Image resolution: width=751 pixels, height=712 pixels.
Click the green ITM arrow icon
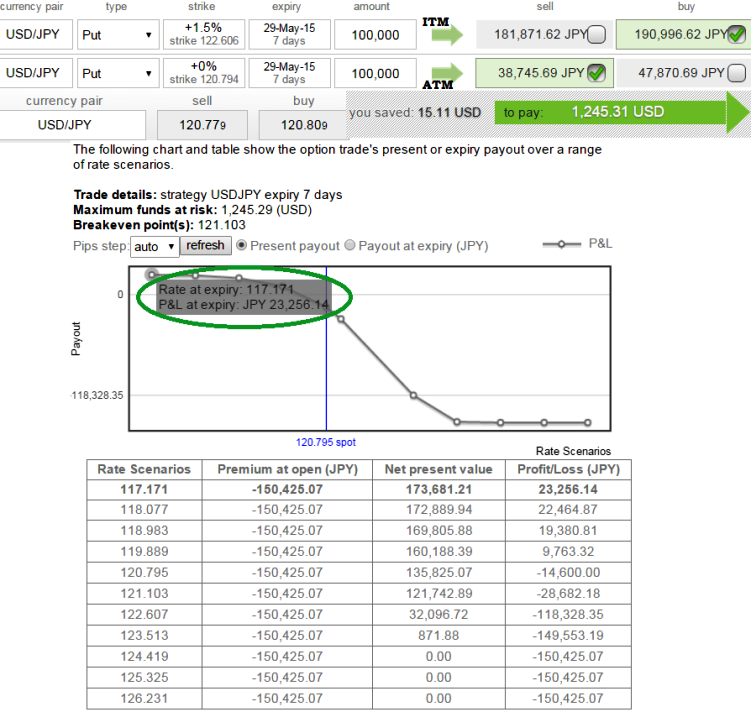pyautogui.click(x=447, y=35)
